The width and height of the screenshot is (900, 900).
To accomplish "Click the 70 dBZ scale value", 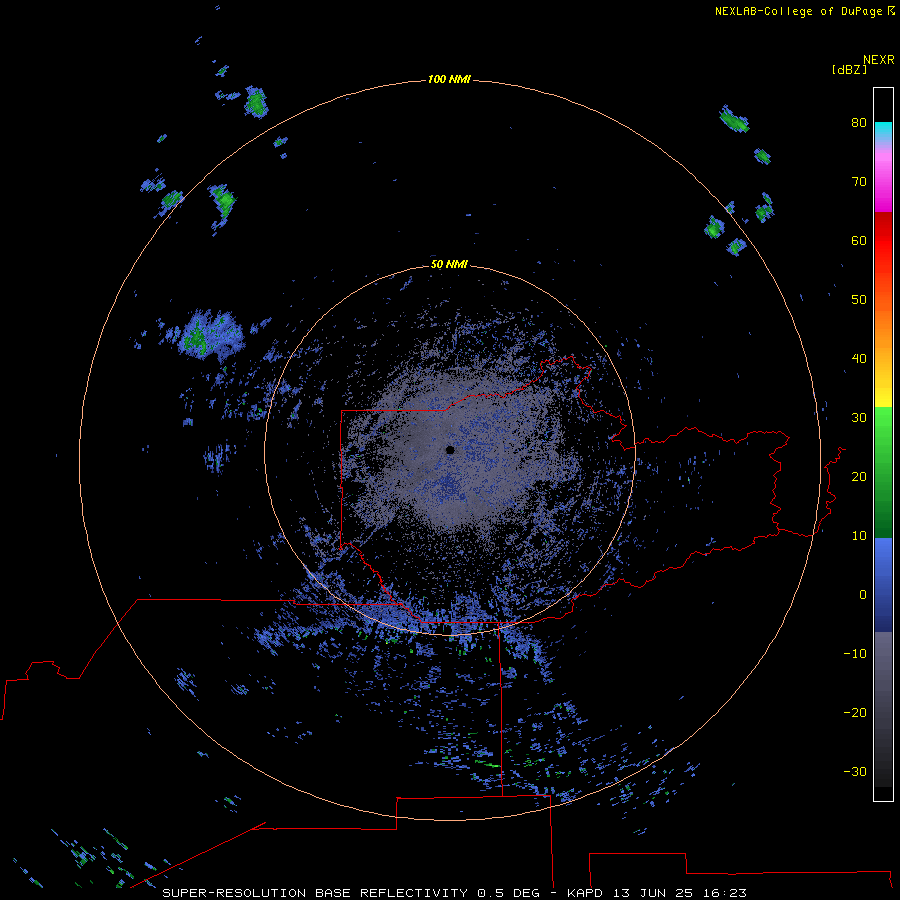I will click(859, 181).
